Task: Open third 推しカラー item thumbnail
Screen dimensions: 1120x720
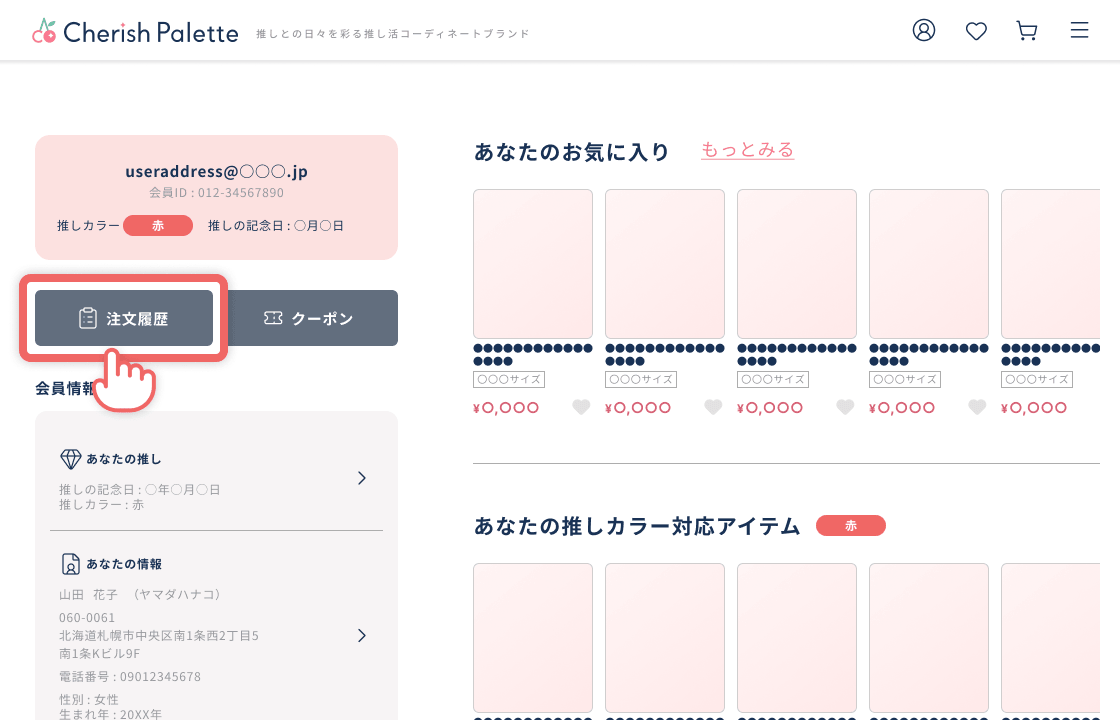Action: (x=797, y=638)
